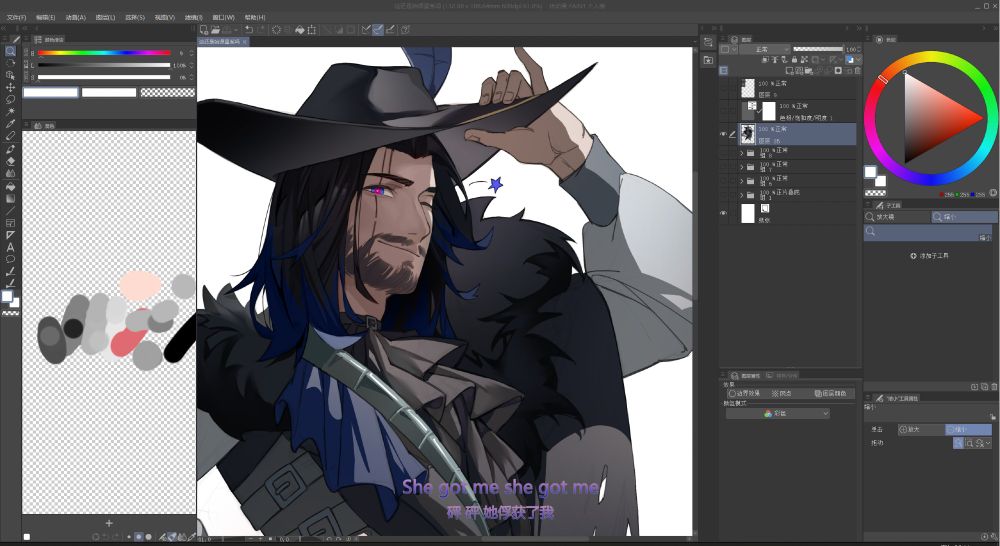Screen dimensions: 1000x546
Task: Select the Lasso selection tool
Action: coord(10,99)
